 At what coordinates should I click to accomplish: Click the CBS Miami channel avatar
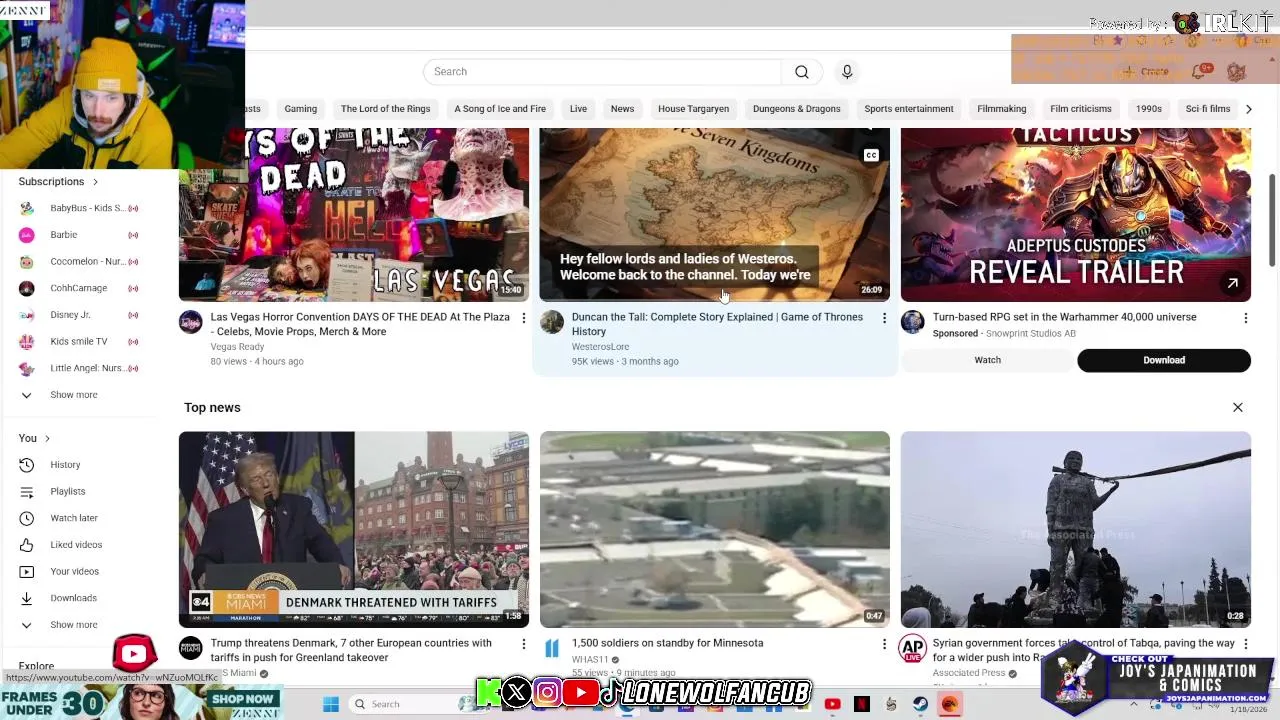pos(190,648)
